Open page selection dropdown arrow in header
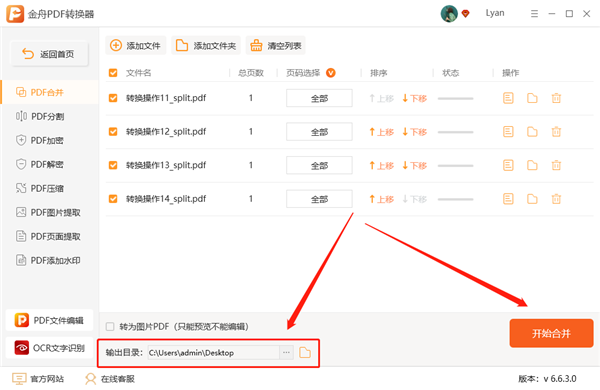600x390 pixels. [331, 73]
